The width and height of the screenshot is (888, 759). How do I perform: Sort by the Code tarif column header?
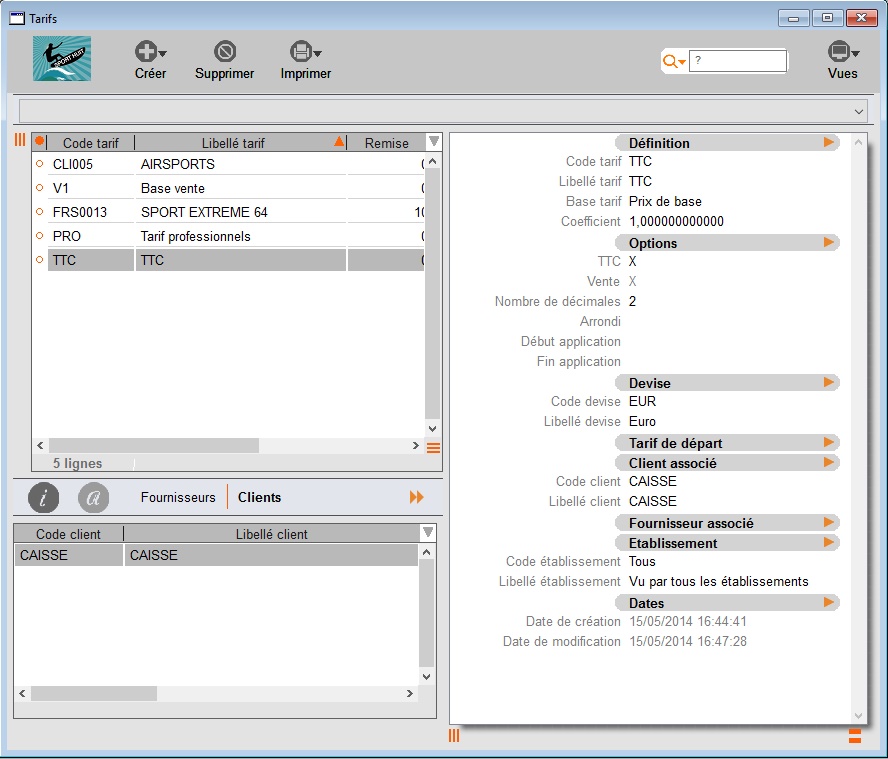coord(91,143)
